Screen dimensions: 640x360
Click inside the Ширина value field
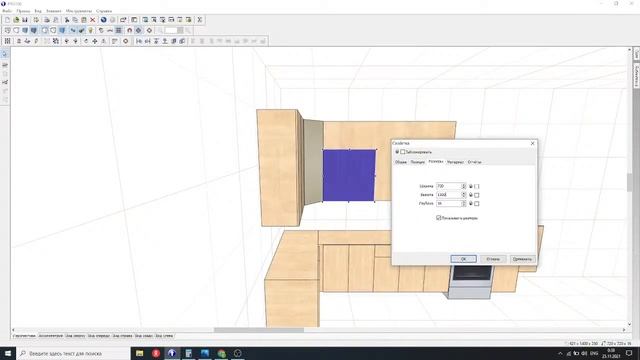(x=449, y=186)
